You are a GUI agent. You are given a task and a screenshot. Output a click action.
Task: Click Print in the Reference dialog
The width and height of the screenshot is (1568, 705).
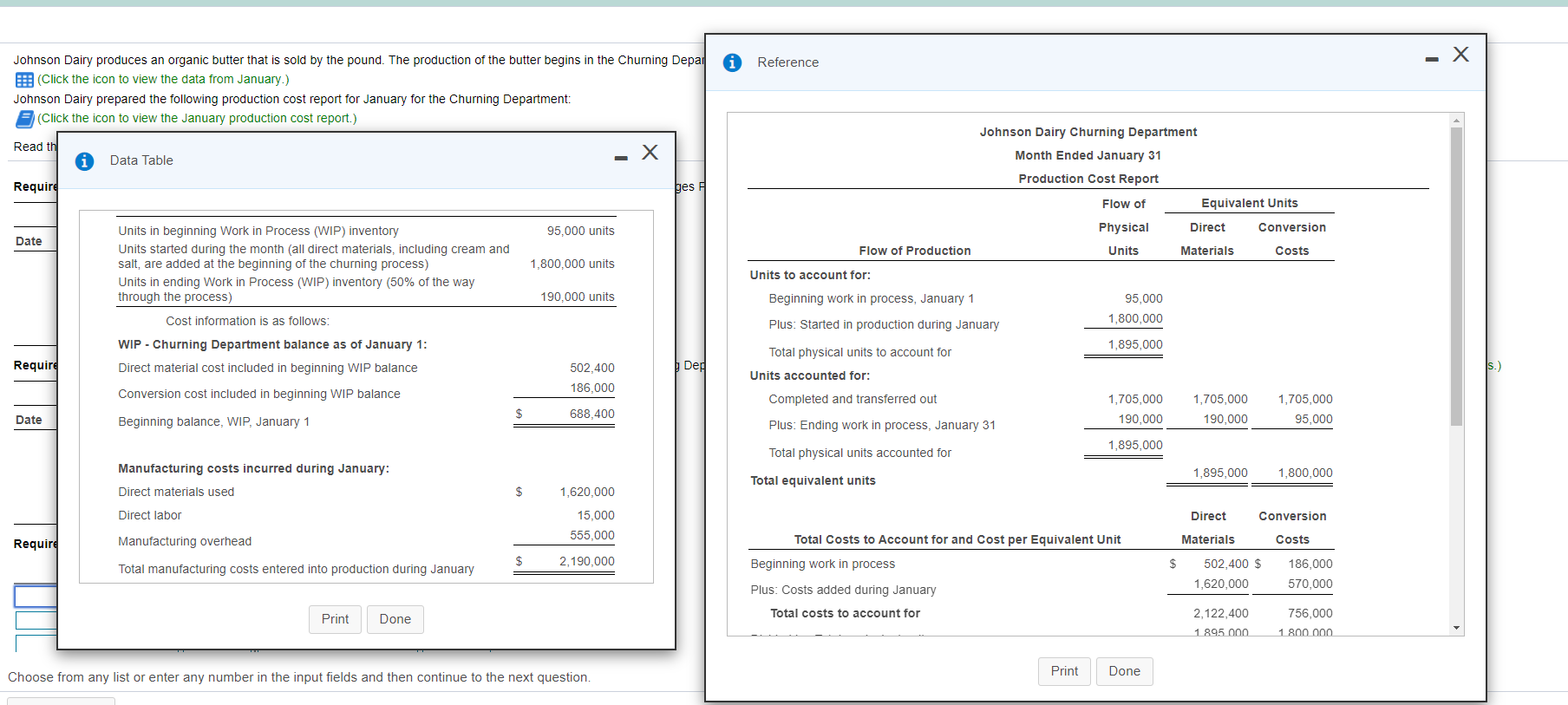1064,671
